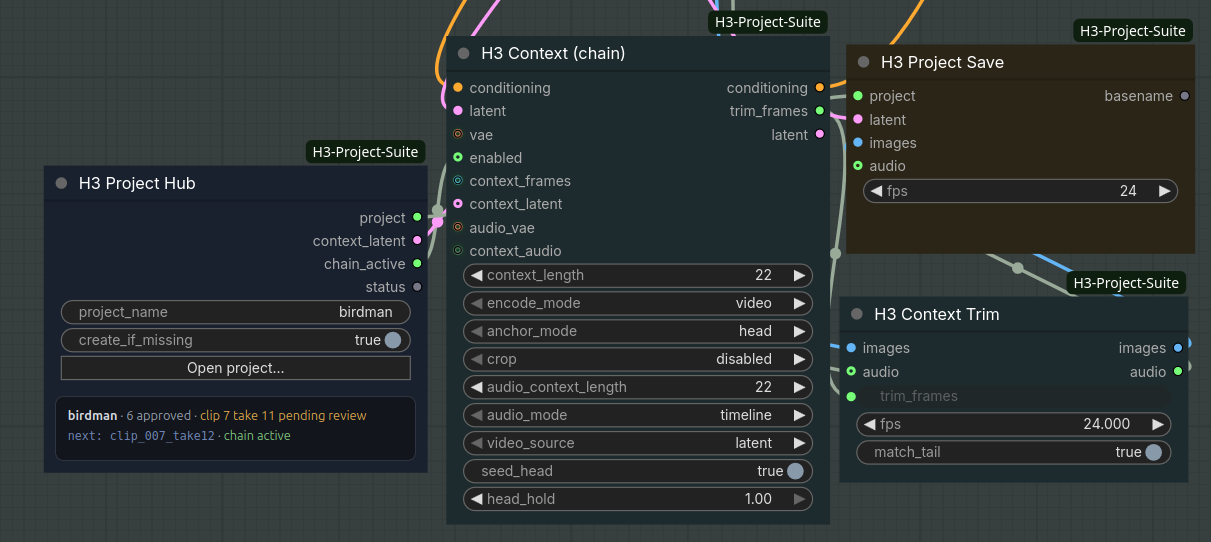Image resolution: width=1211 pixels, height=542 pixels.
Task: Select previous video_source option
Action: [x=477, y=443]
